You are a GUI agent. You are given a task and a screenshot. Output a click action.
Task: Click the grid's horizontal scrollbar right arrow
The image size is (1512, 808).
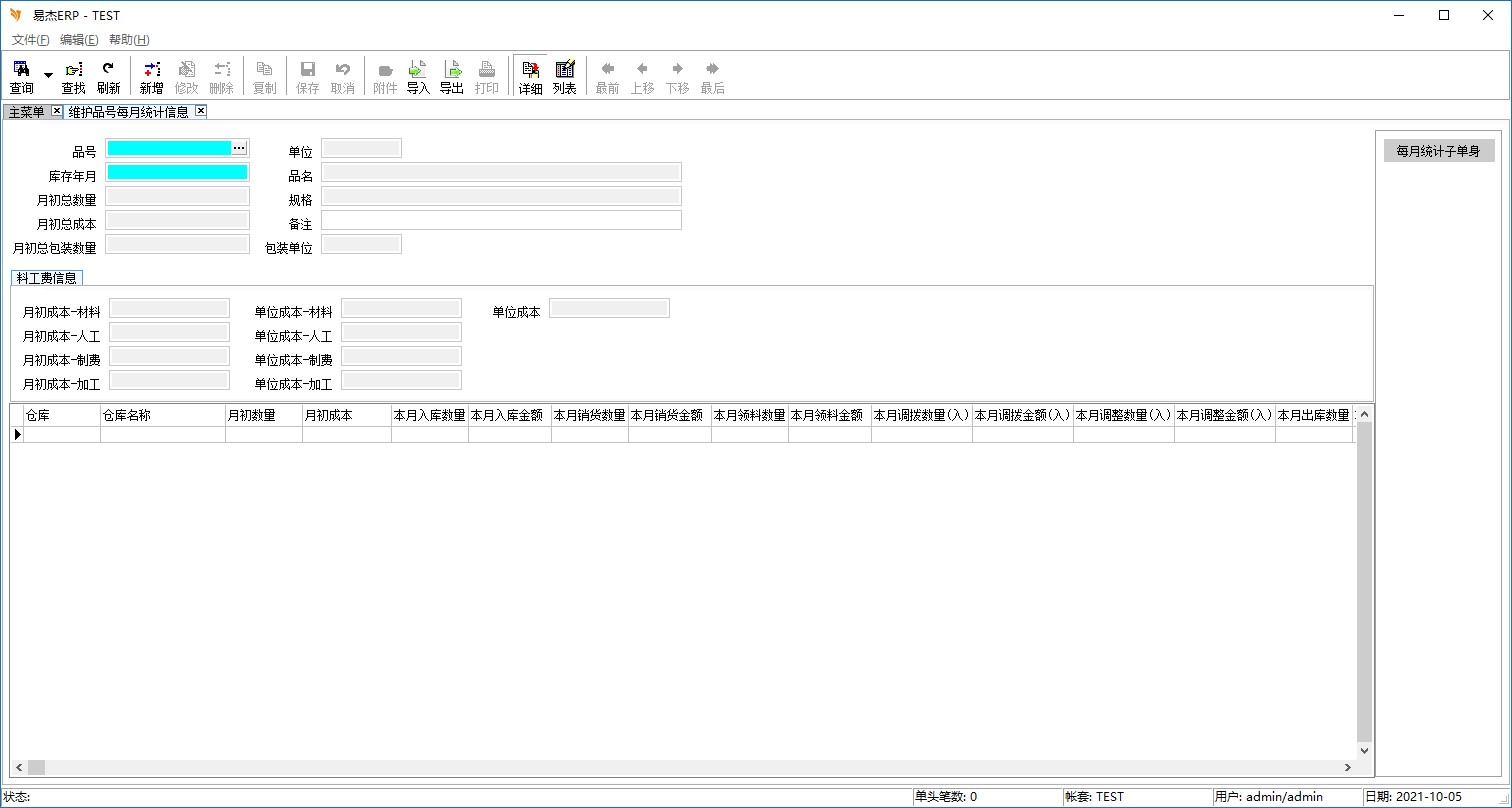tap(1349, 767)
